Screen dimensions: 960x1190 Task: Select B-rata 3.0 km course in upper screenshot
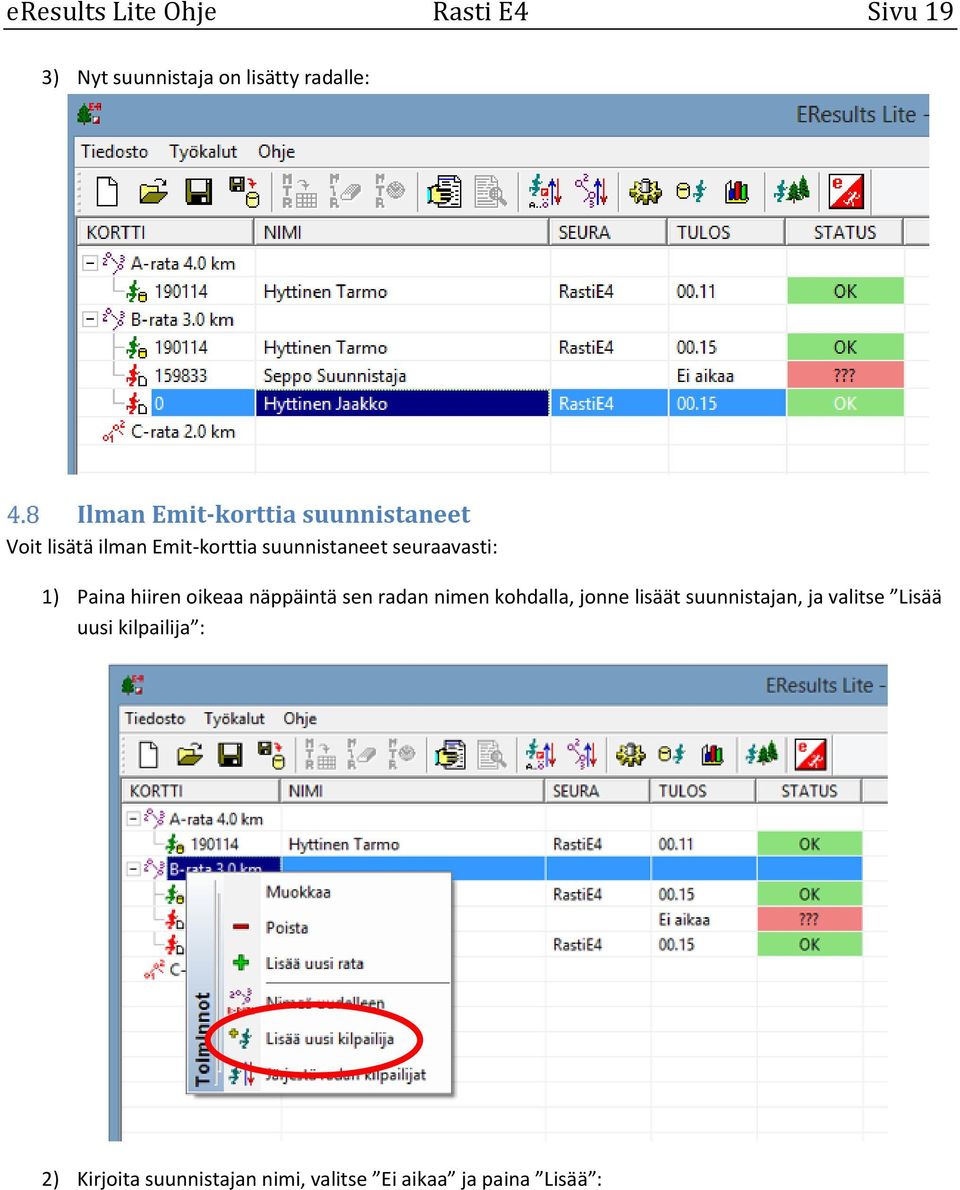pos(181,320)
